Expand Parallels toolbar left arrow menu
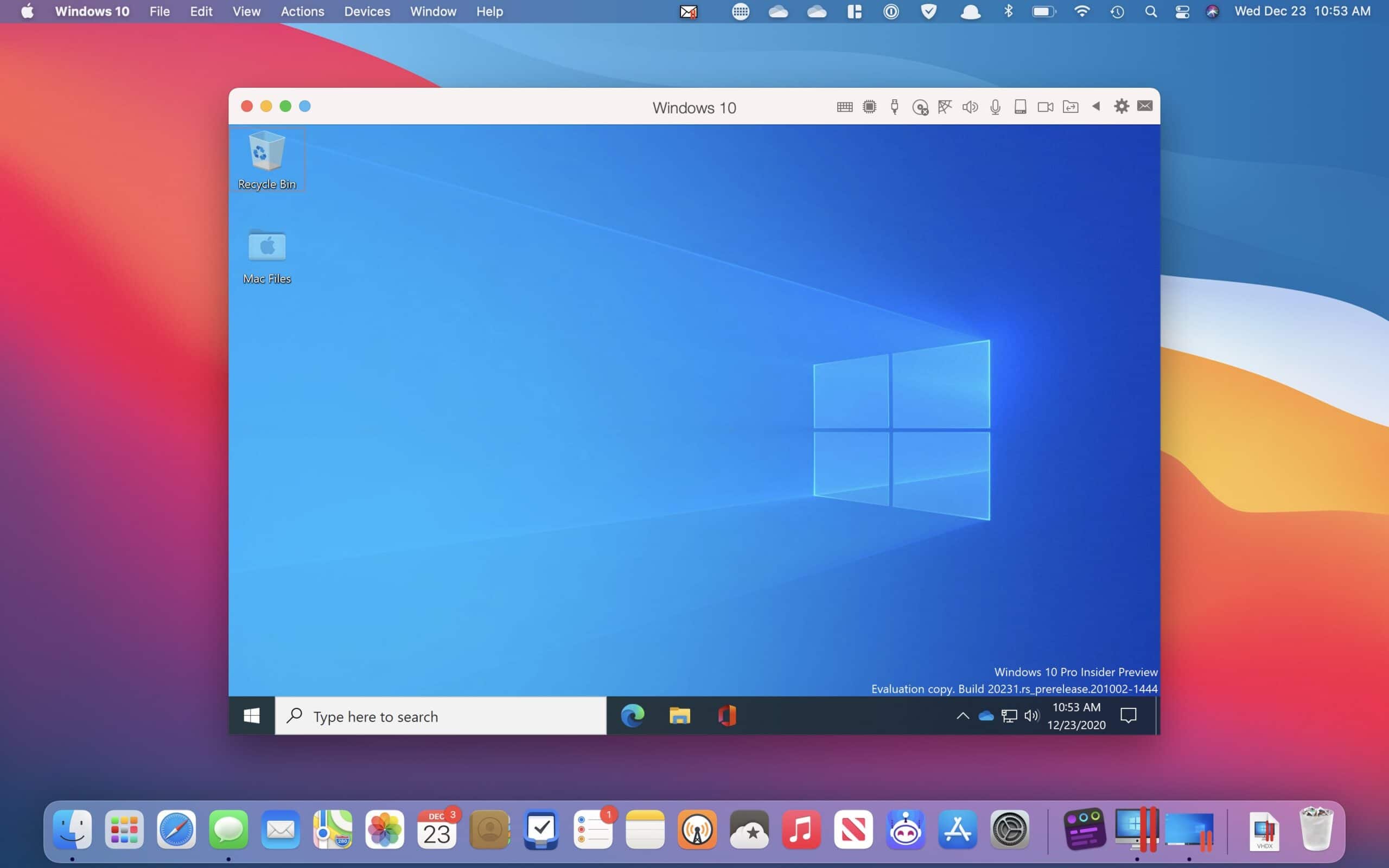Screen dimensions: 1389x868 coord(1097,107)
